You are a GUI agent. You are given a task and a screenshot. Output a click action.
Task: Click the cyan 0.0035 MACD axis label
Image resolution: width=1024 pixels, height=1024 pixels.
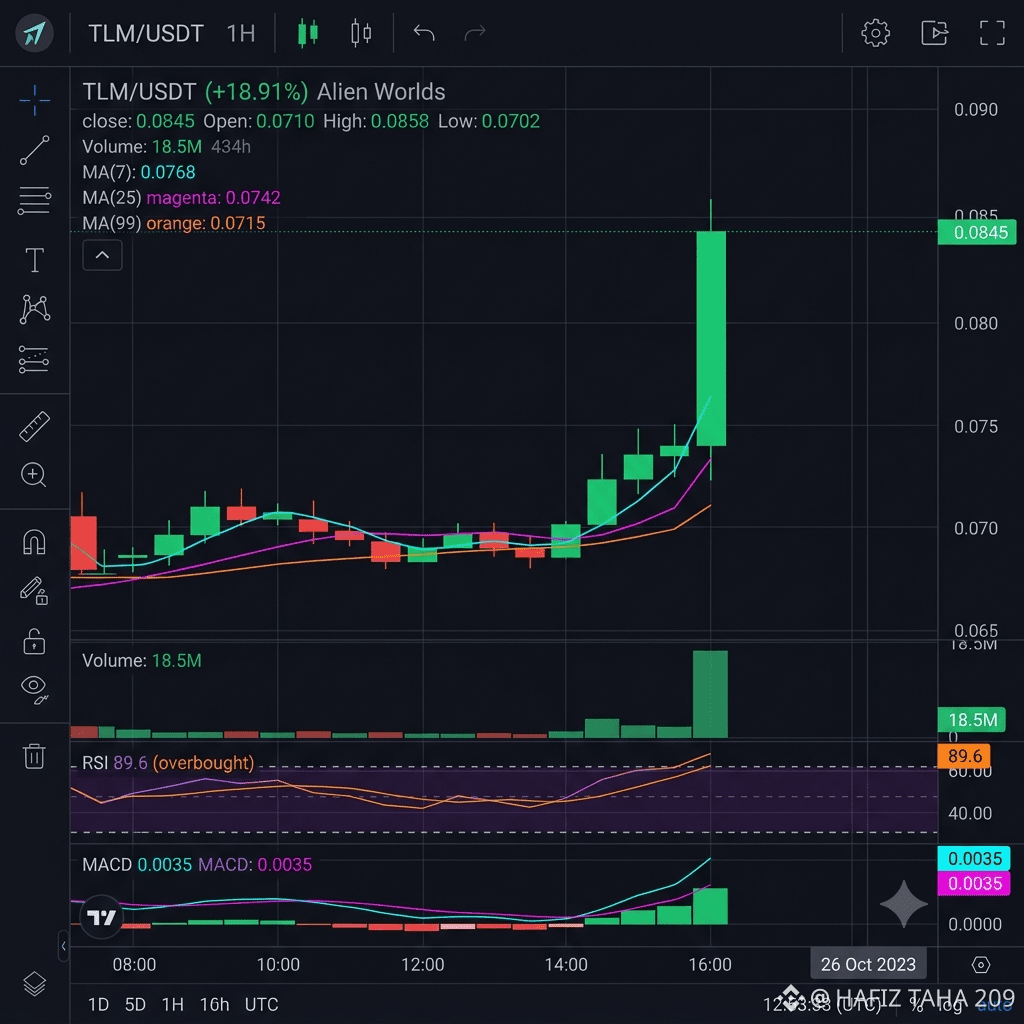tap(974, 858)
